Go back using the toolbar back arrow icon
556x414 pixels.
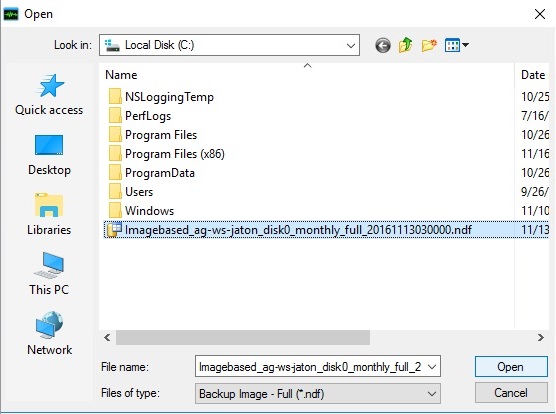pos(383,45)
